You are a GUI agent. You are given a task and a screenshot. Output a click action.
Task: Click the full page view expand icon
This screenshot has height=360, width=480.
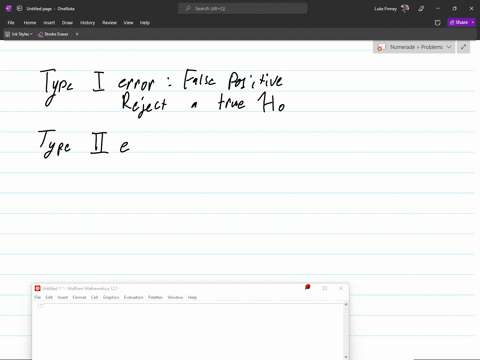coord(463,47)
